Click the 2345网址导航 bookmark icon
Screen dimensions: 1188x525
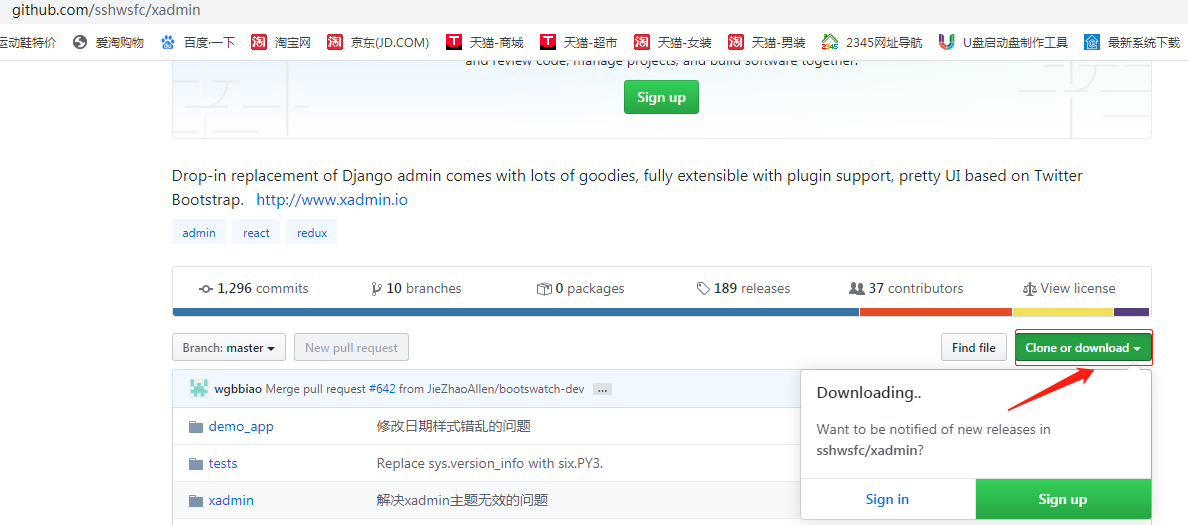click(830, 42)
